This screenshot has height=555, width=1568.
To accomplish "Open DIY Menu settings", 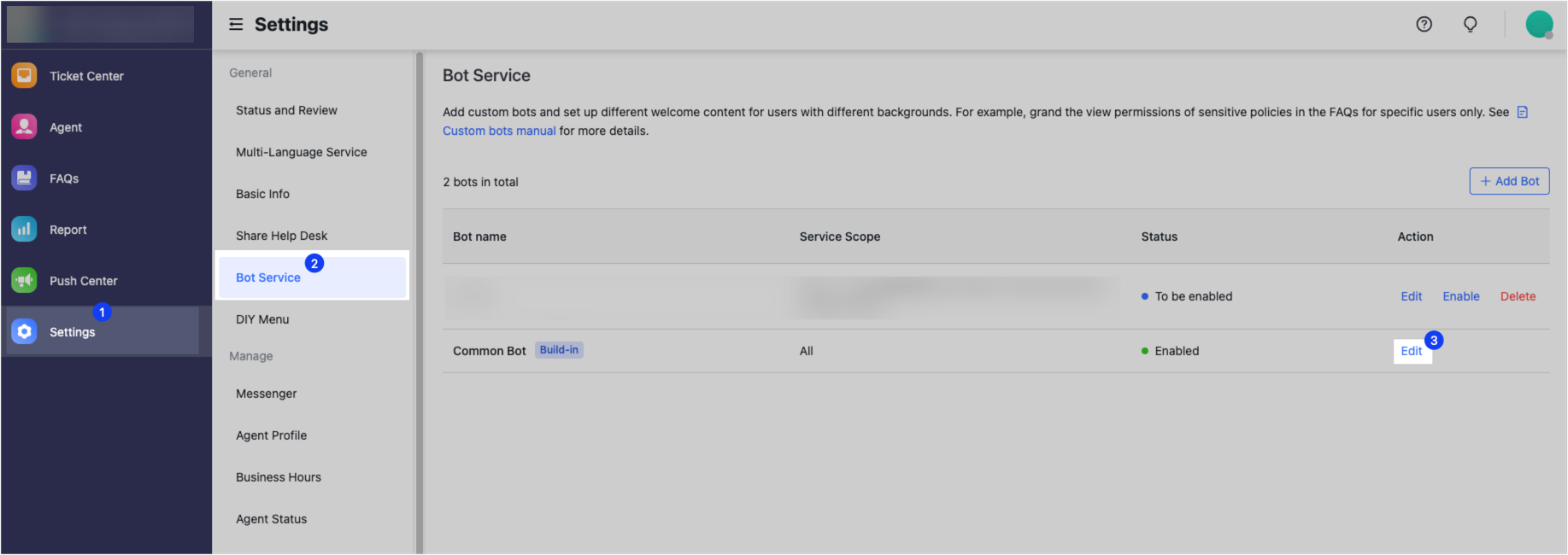I will coord(262,319).
